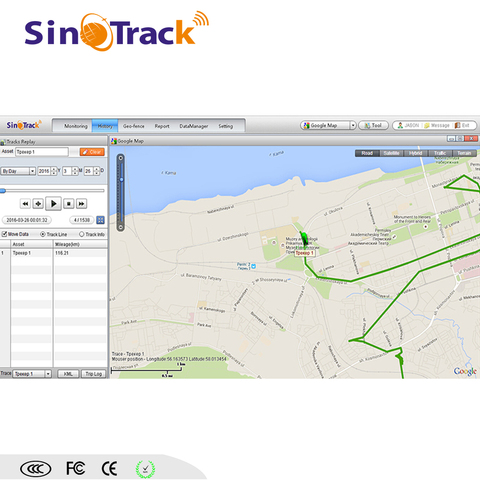Click the replay progress slider handle
This screenshot has height=480, width=480.
tap(3, 191)
